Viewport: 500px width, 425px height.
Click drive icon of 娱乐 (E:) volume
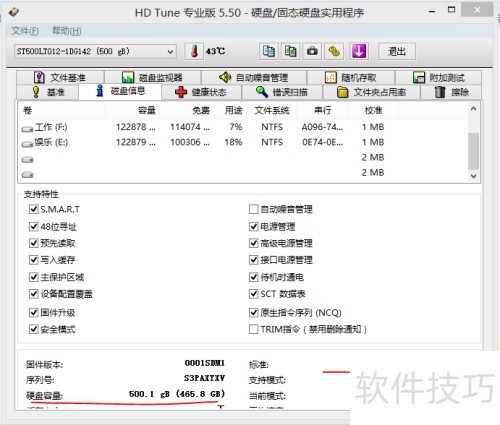(x=27, y=144)
